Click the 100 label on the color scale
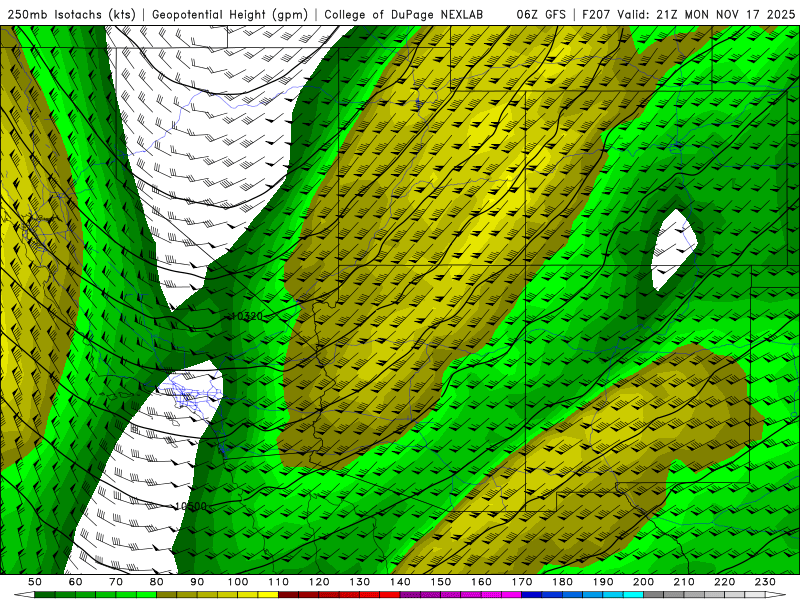This screenshot has height=600, width=800. coord(238,582)
